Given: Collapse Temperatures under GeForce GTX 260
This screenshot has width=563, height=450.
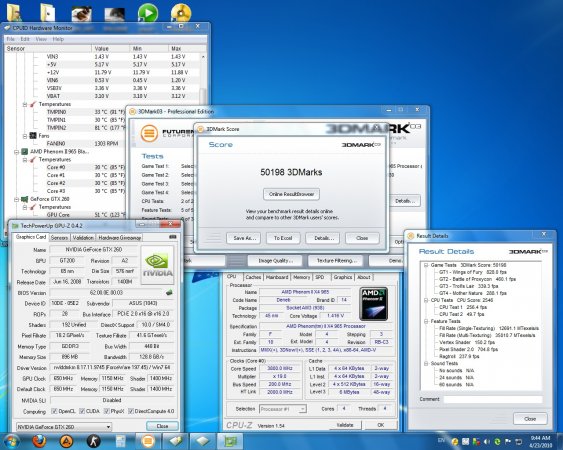Looking at the screenshot, I should (x=25, y=207).
